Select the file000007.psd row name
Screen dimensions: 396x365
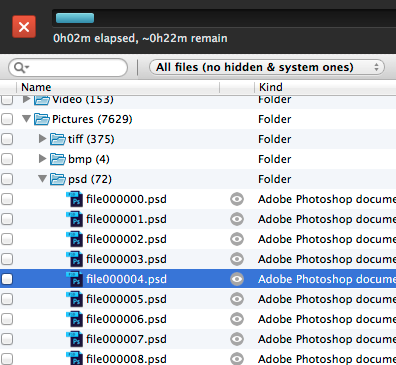tap(126, 339)
